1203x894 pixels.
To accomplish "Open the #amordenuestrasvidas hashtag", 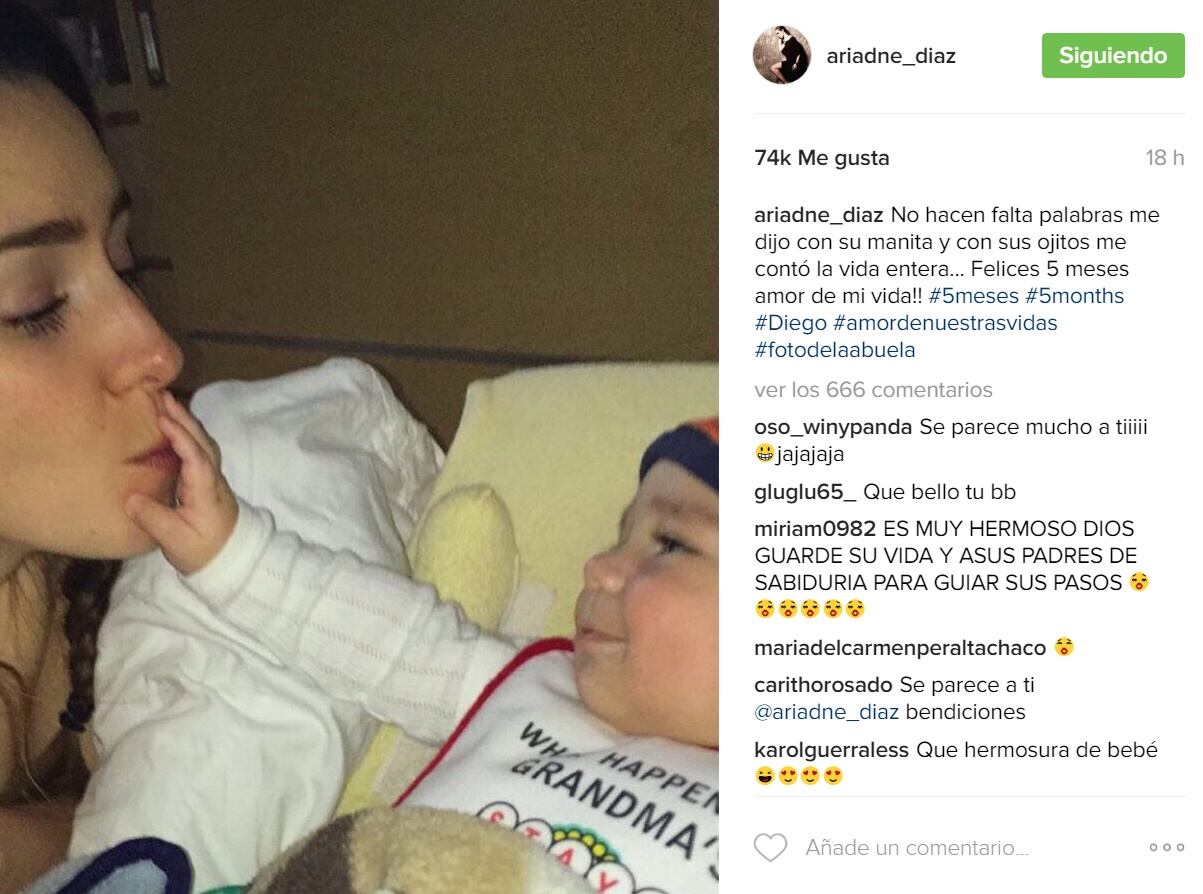I will [945, 323].
